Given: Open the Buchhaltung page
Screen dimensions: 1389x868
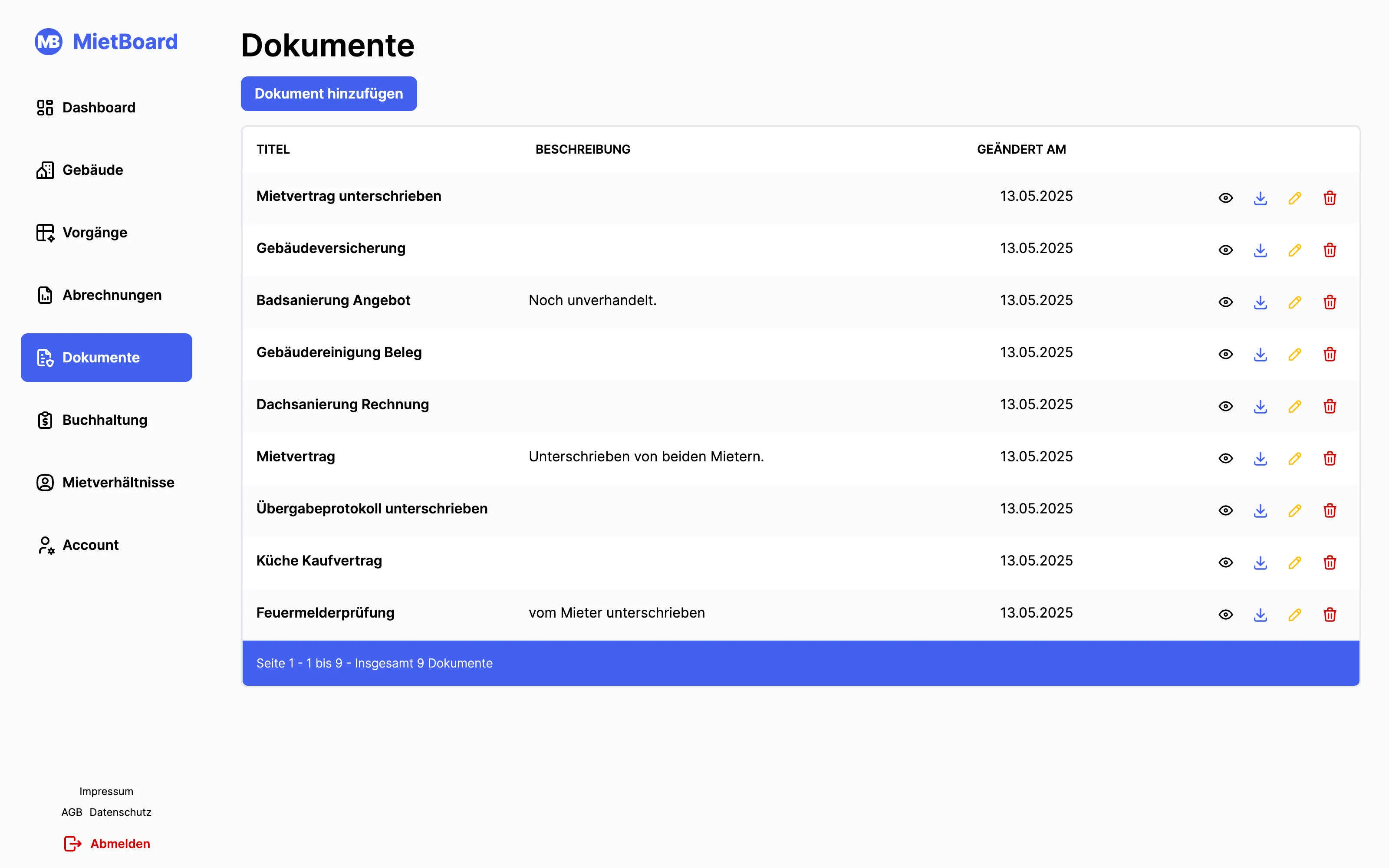Looking at the screenshot, I should coord(105,420).
